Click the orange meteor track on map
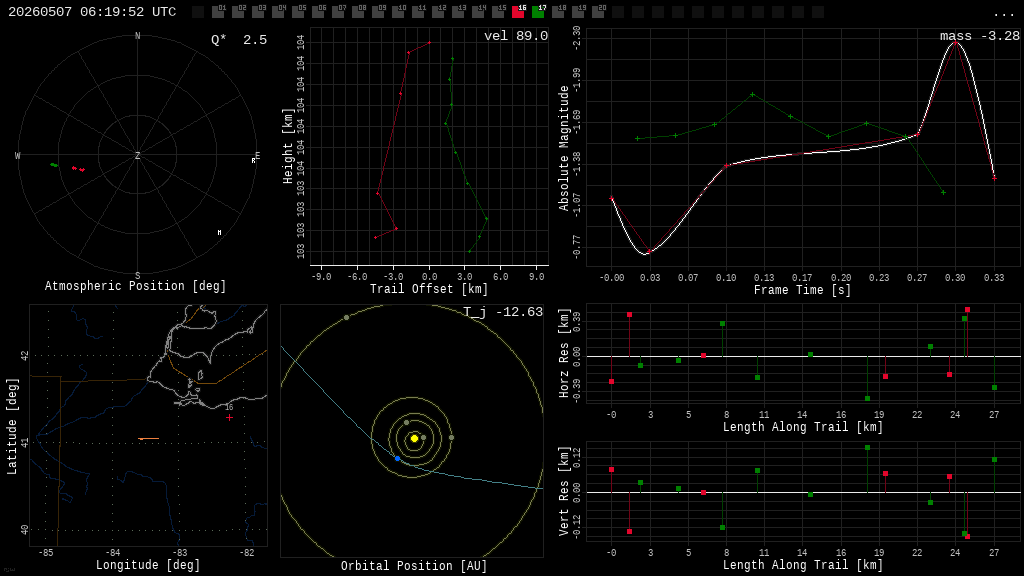This screenshot has width=1024, height=576. tap(149, 439)
